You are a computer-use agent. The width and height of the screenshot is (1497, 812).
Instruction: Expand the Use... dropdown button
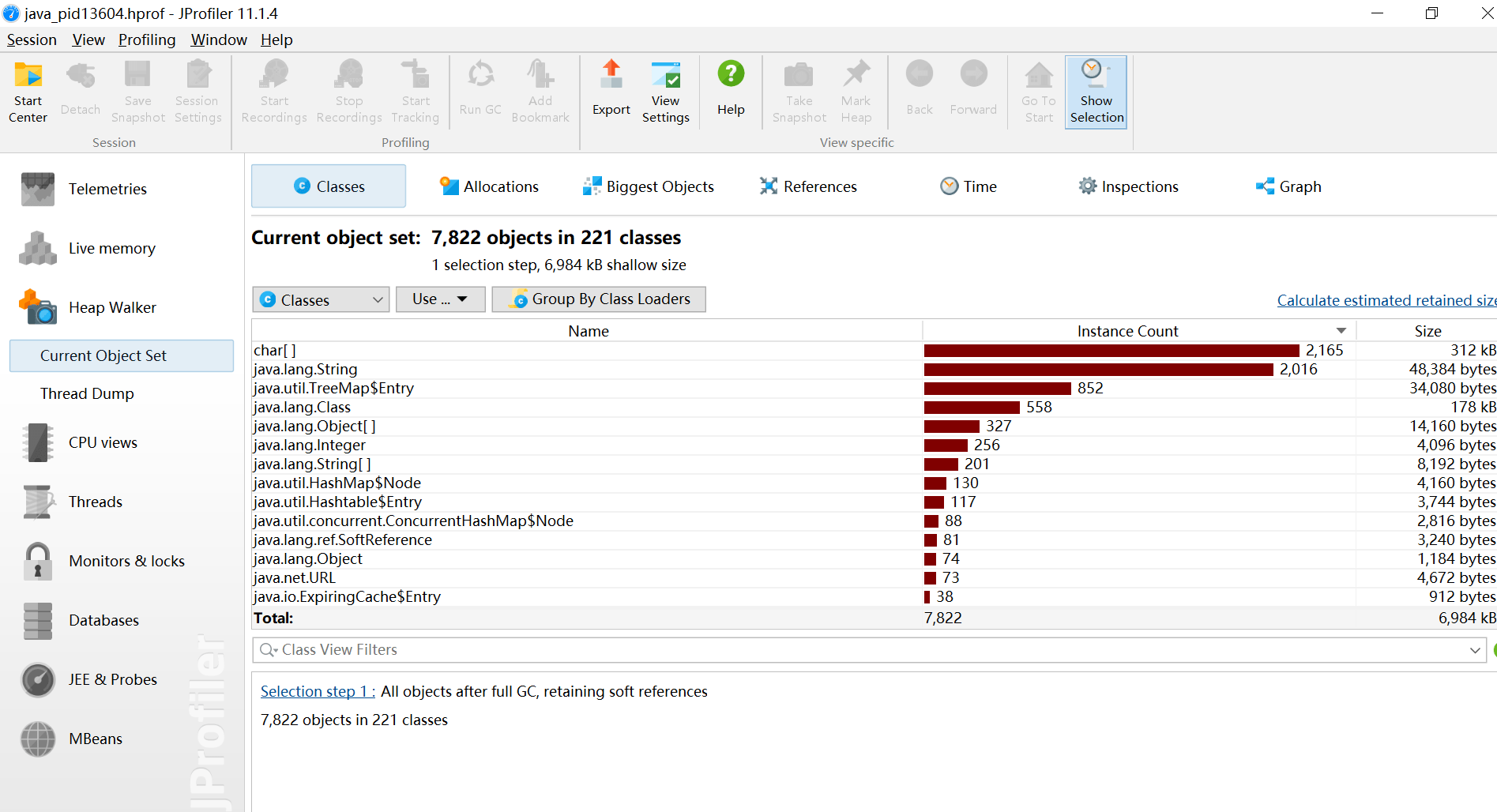point(440,299)
